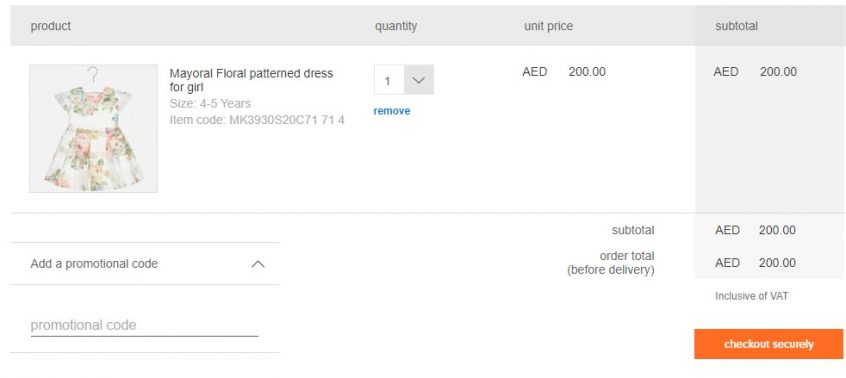Select the quantity column header

coord(396,26)
